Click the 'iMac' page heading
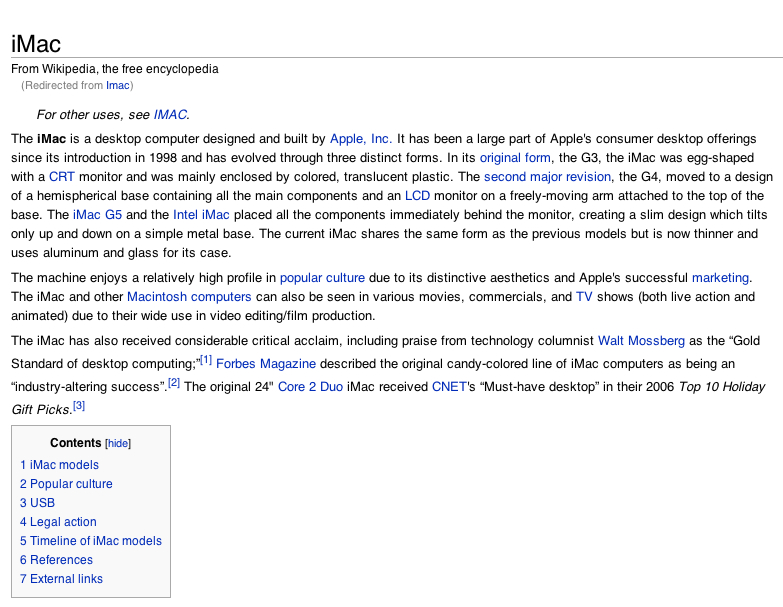 tap(36, 44)
